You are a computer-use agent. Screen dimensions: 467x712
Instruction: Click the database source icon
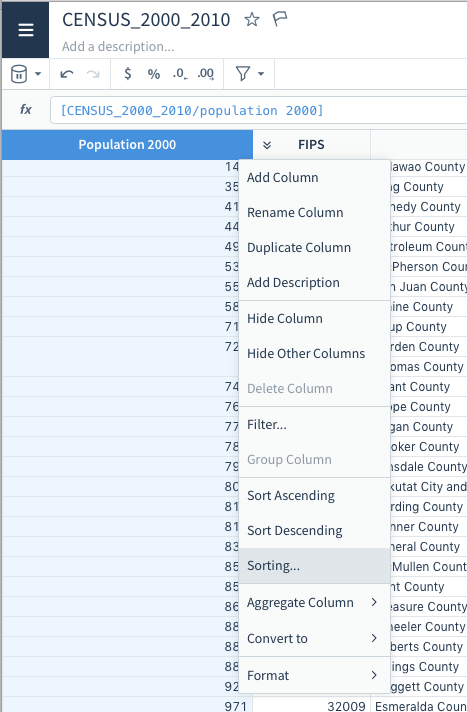click(19, 74)
